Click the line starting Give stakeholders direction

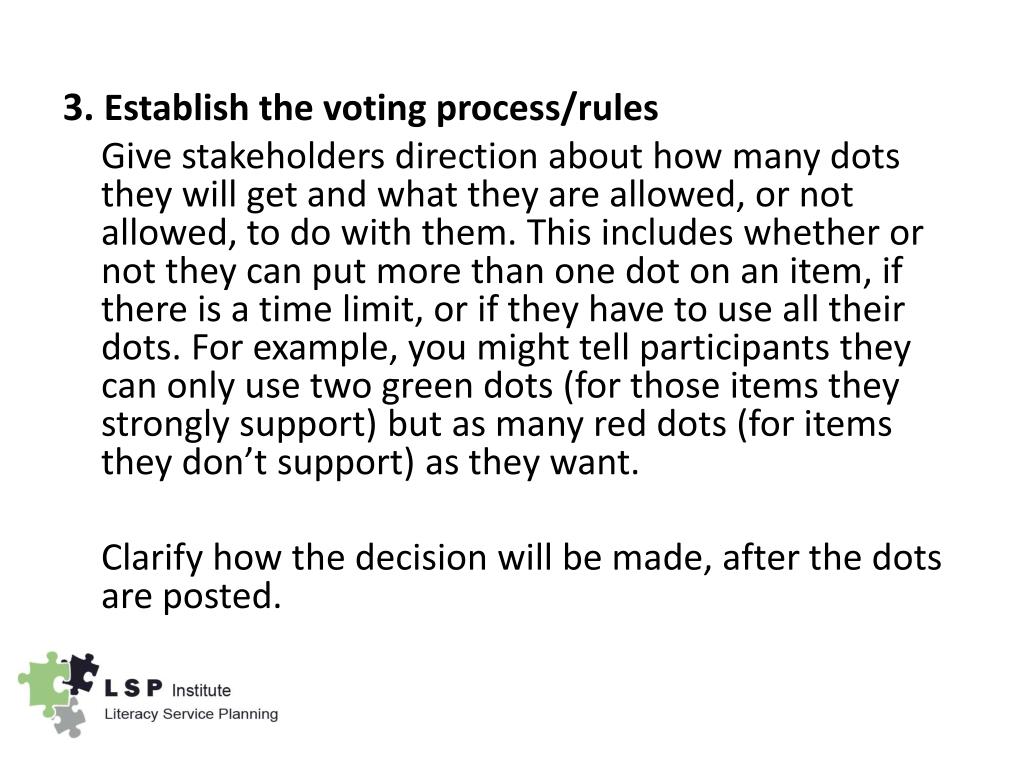pyautogui.click(x=500, y=157)
